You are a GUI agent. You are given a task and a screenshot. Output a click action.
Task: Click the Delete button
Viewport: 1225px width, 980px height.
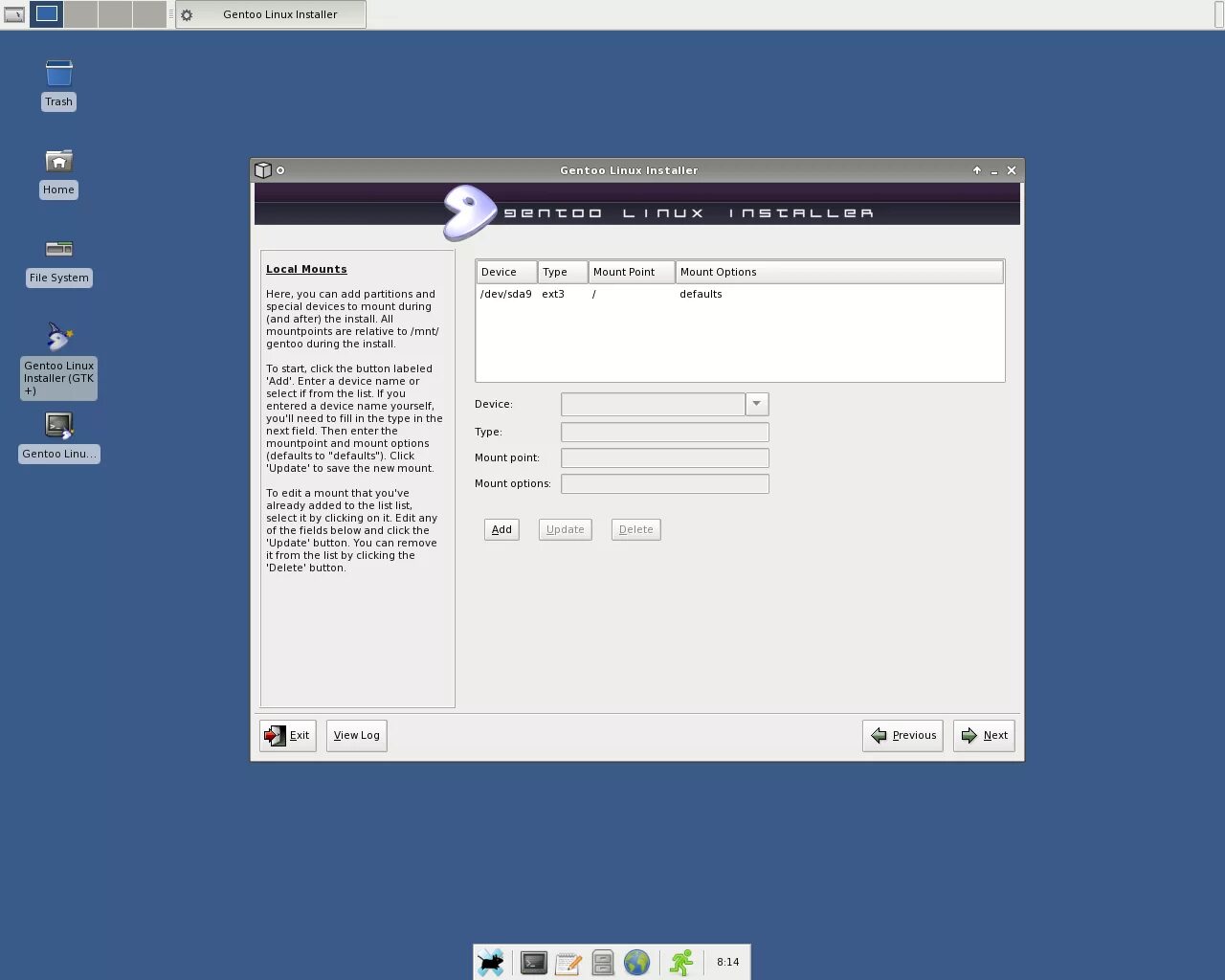[x=636, y=529]
